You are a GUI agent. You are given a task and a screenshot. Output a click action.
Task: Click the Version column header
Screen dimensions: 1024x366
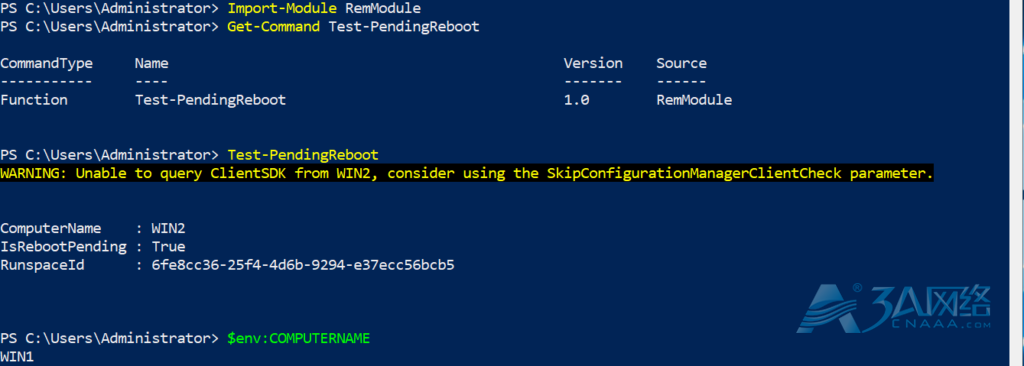[x=593, y=63]
